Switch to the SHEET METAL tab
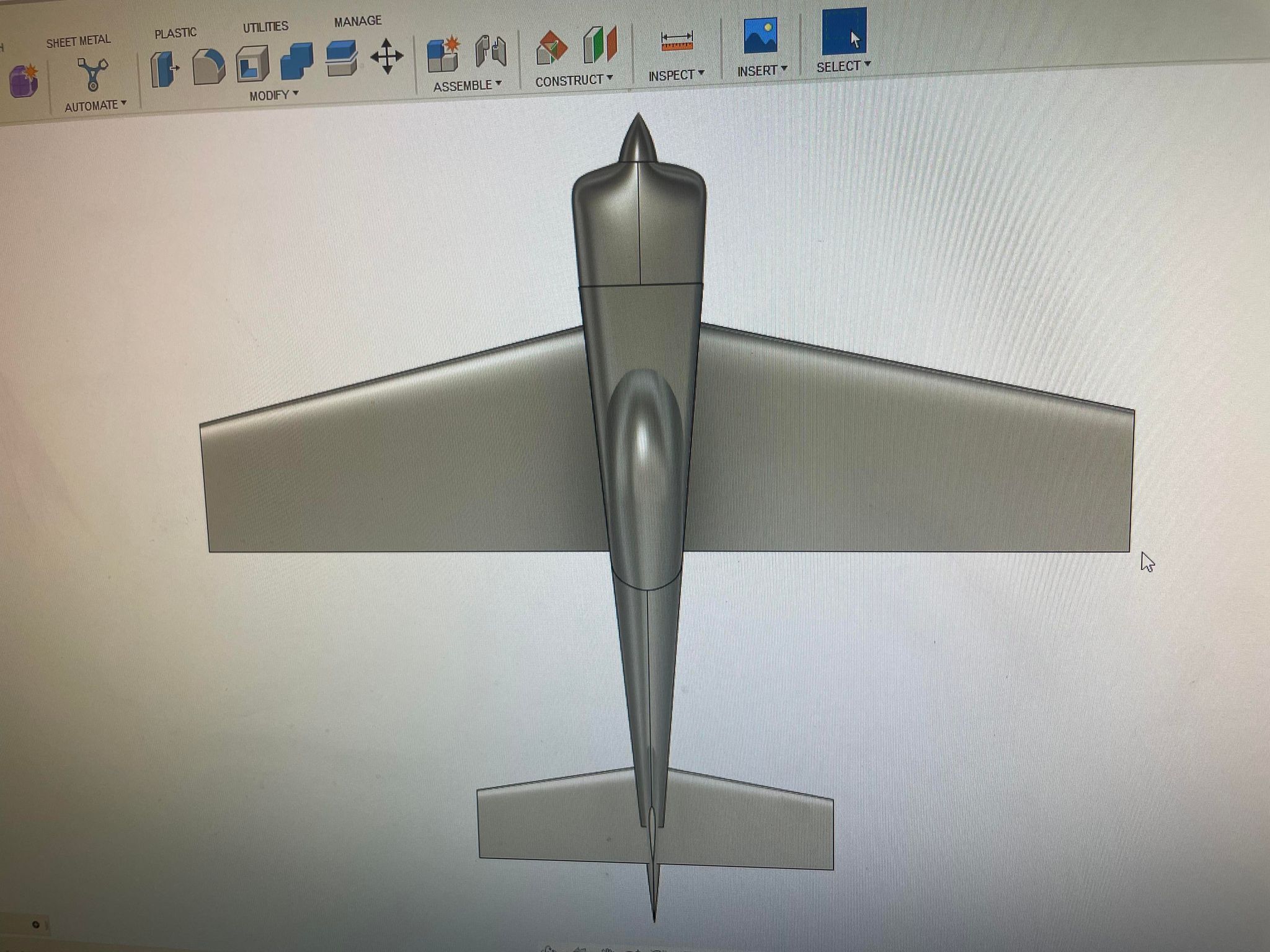 click(x=78, y=42)
